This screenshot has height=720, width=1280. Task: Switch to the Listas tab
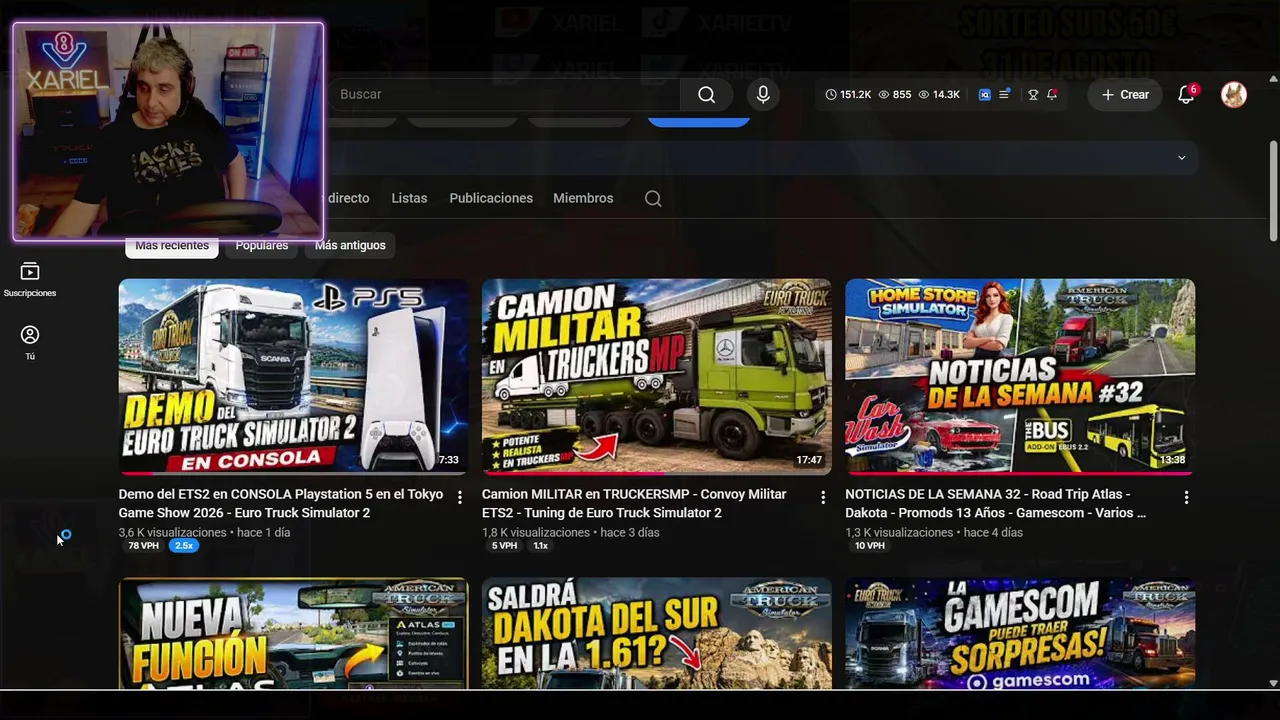(409, 198)
